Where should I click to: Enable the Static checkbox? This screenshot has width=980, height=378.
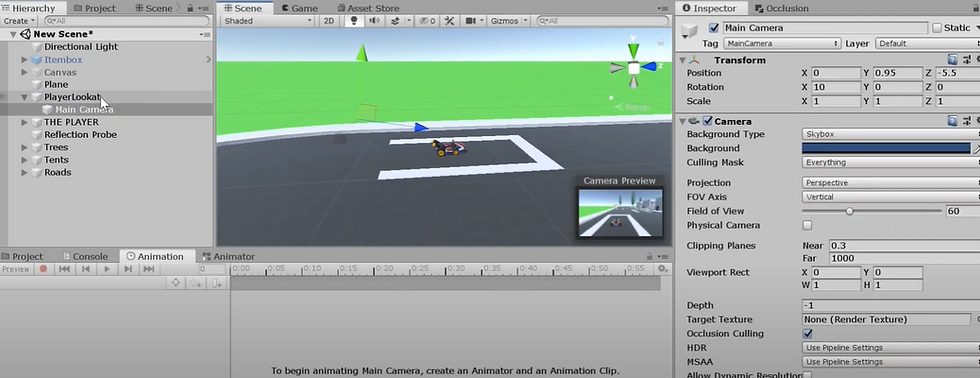[x=937, y=28]
